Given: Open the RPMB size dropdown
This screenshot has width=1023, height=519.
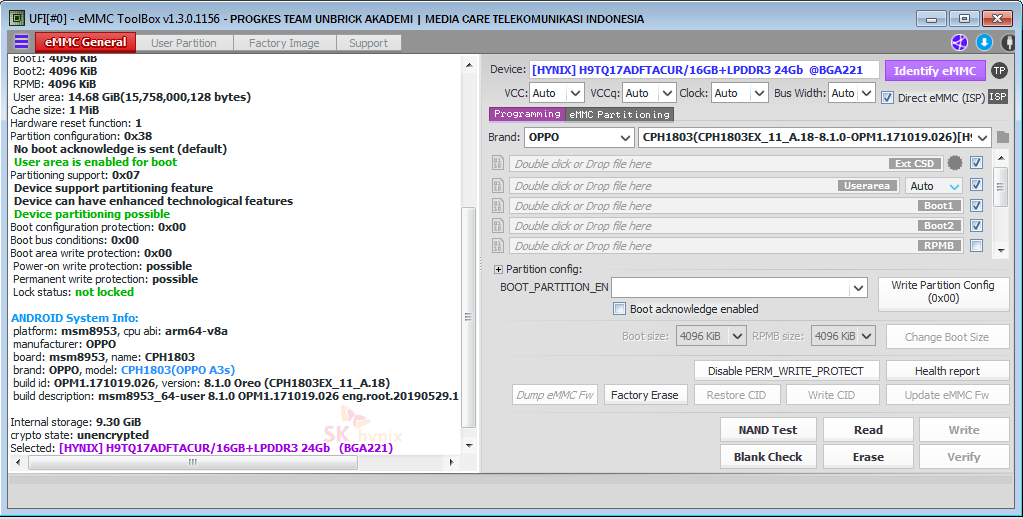Looking at the screenshot, I should (x=843, y=336).
